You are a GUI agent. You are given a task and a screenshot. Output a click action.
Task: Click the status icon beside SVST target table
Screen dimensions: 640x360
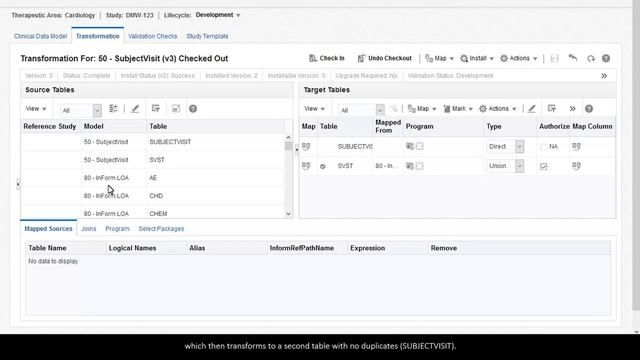pyautogui.click(x=323, y=167)
